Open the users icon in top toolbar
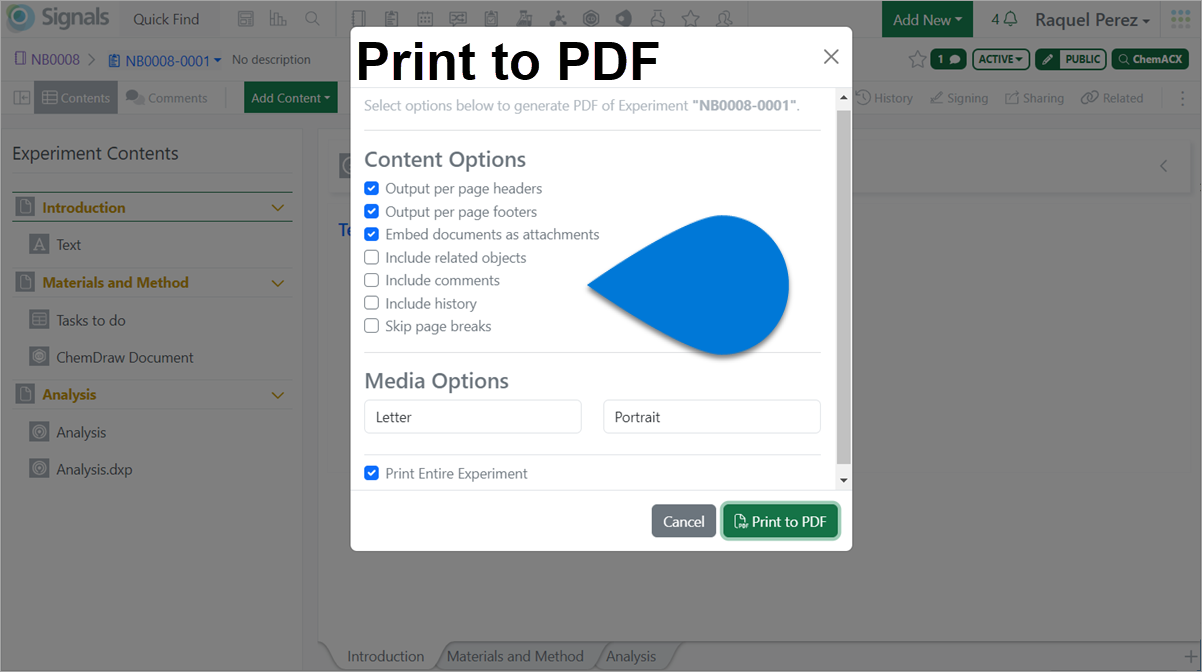This screenshot has height=672, width=1202. click(x=724, y=19)
